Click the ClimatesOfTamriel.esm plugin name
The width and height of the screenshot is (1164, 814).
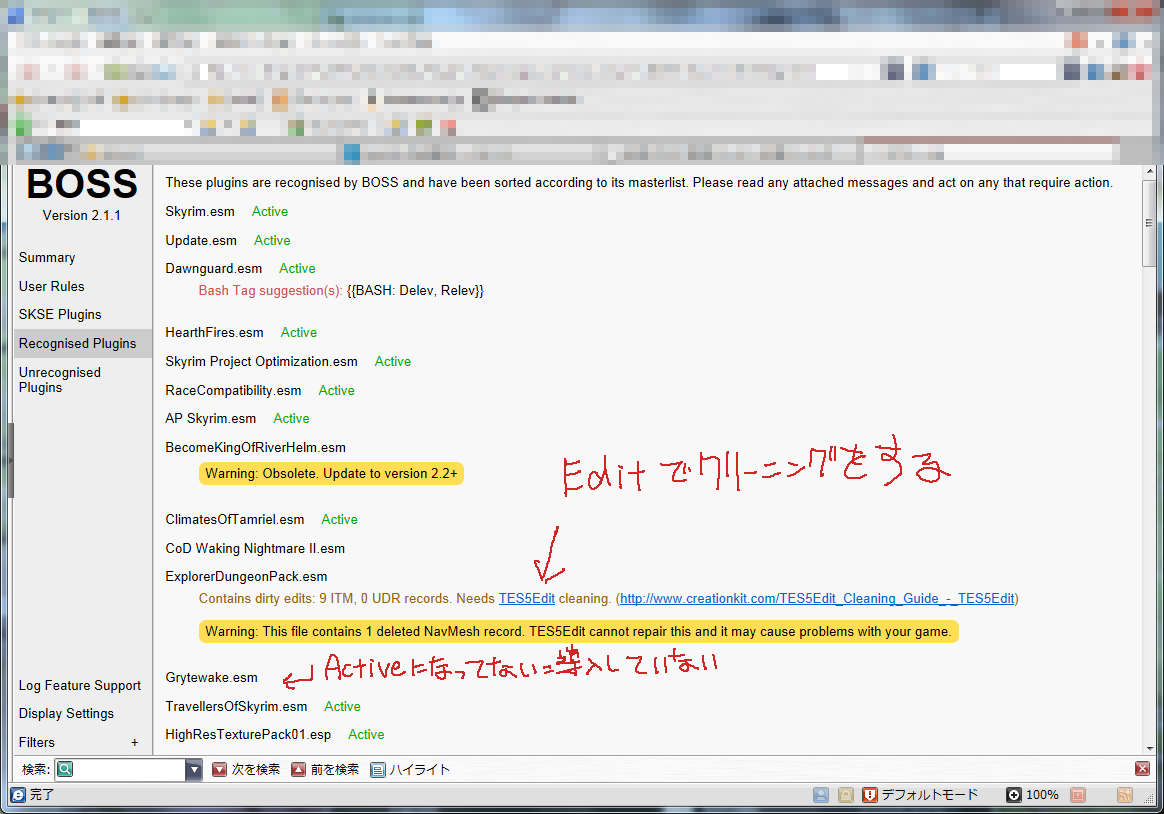point(235,519)
